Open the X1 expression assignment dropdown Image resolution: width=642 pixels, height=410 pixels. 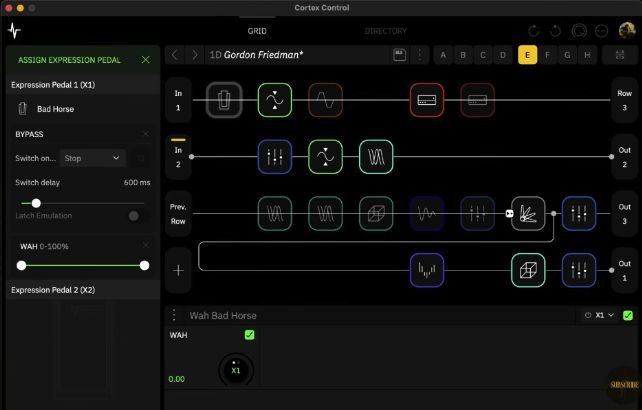coord(599,315)
